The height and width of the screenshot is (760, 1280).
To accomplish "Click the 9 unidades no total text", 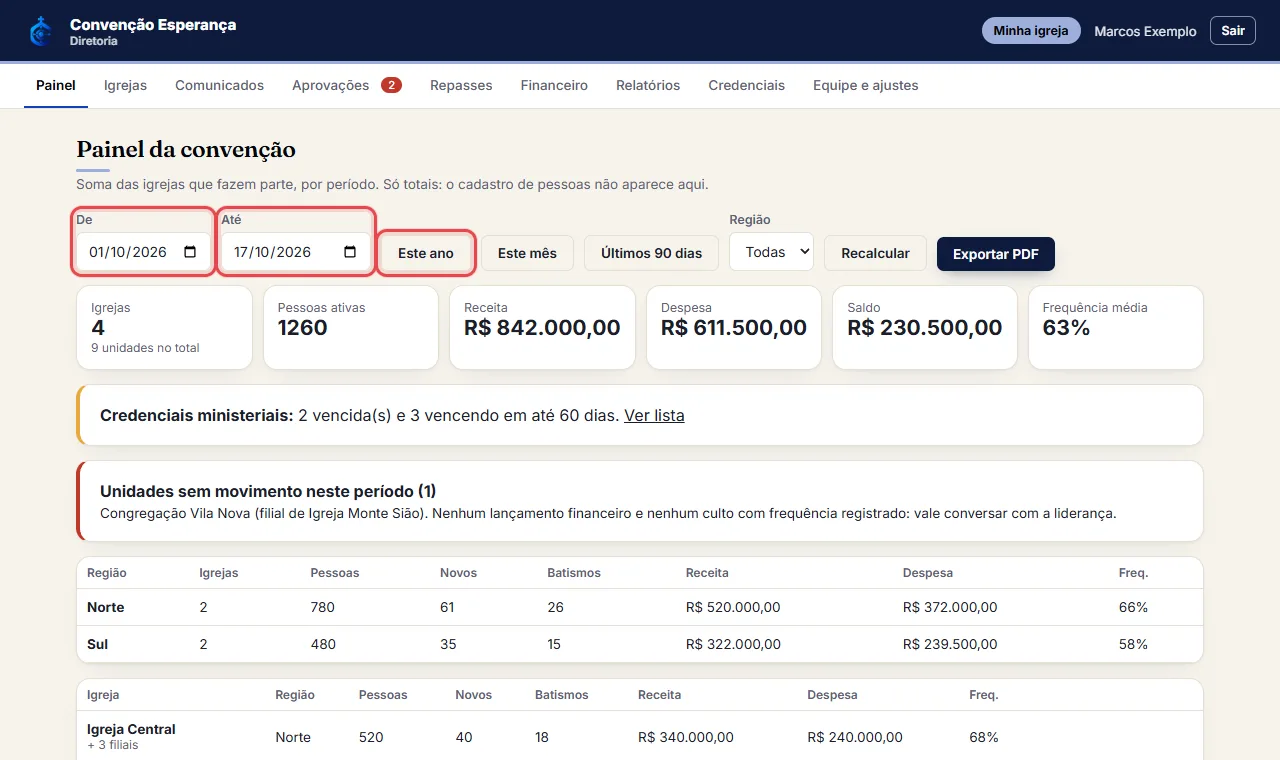I will click(x=145, y=348).
